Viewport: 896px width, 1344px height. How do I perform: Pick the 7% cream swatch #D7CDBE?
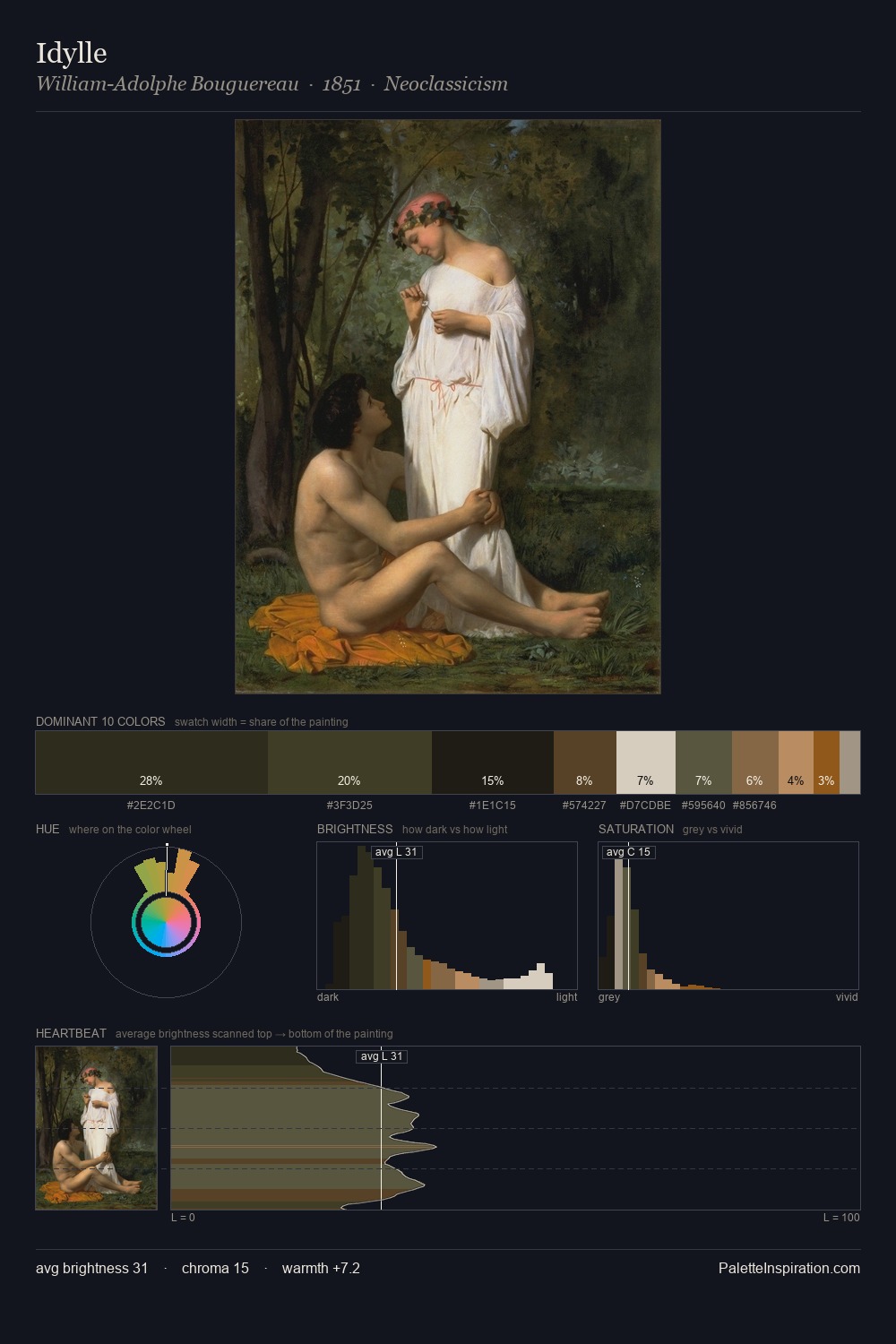(646, 762)
